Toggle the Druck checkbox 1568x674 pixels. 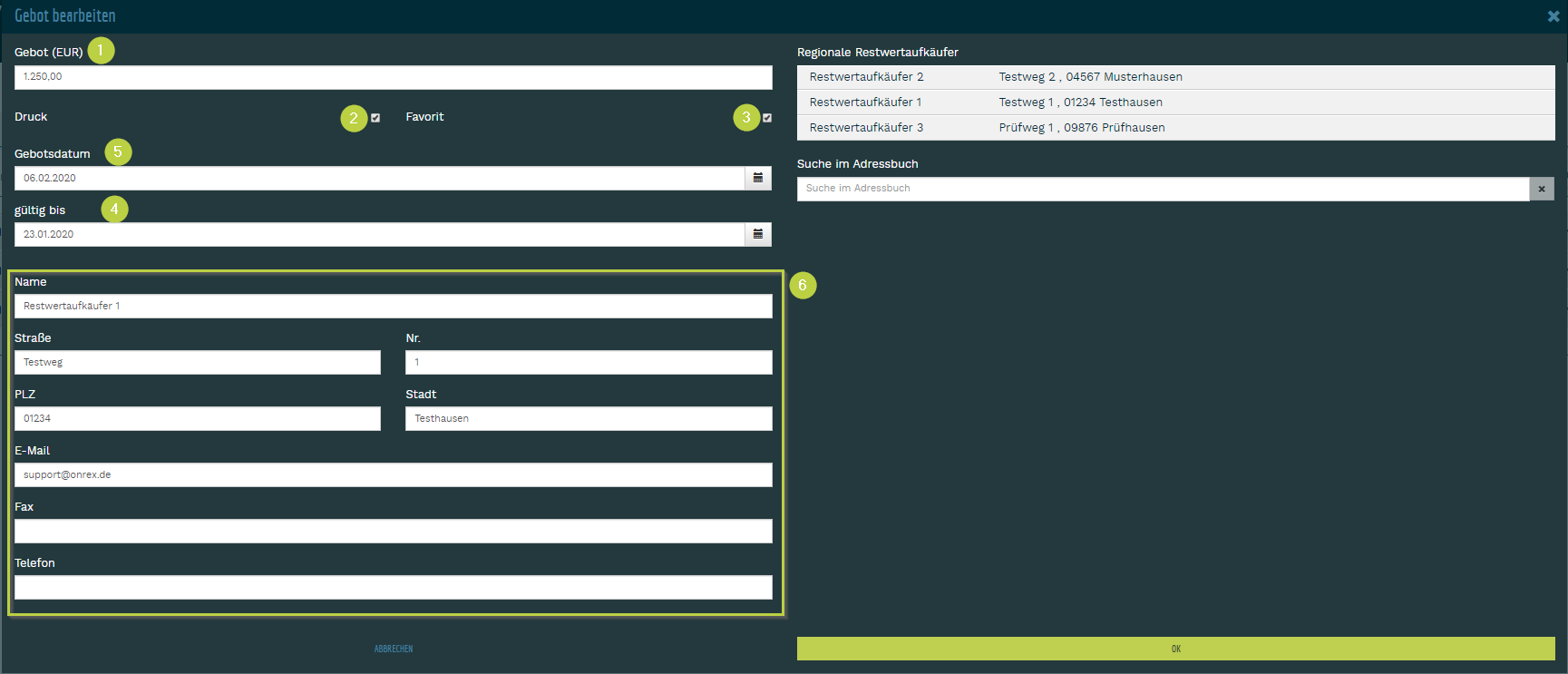point(375,118)
